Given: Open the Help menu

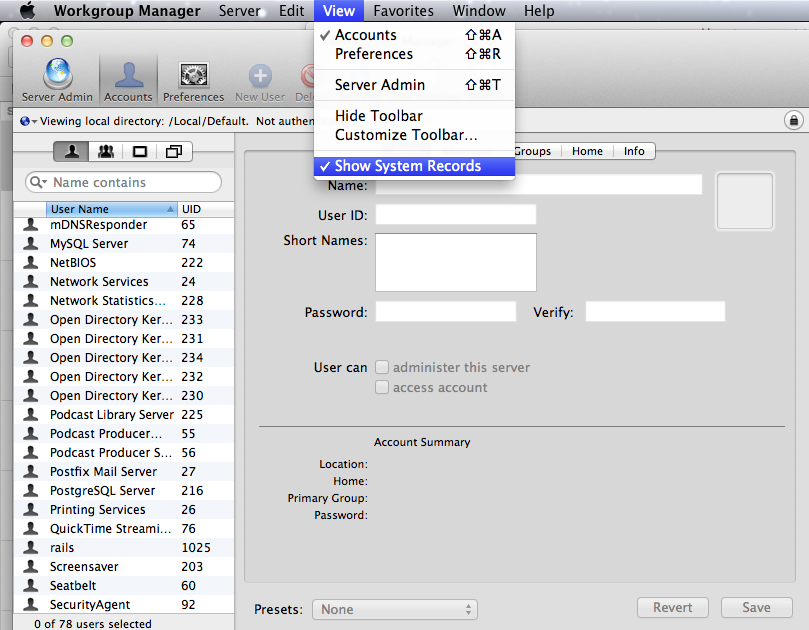Looking at the screenshot, I should (539, 10).
